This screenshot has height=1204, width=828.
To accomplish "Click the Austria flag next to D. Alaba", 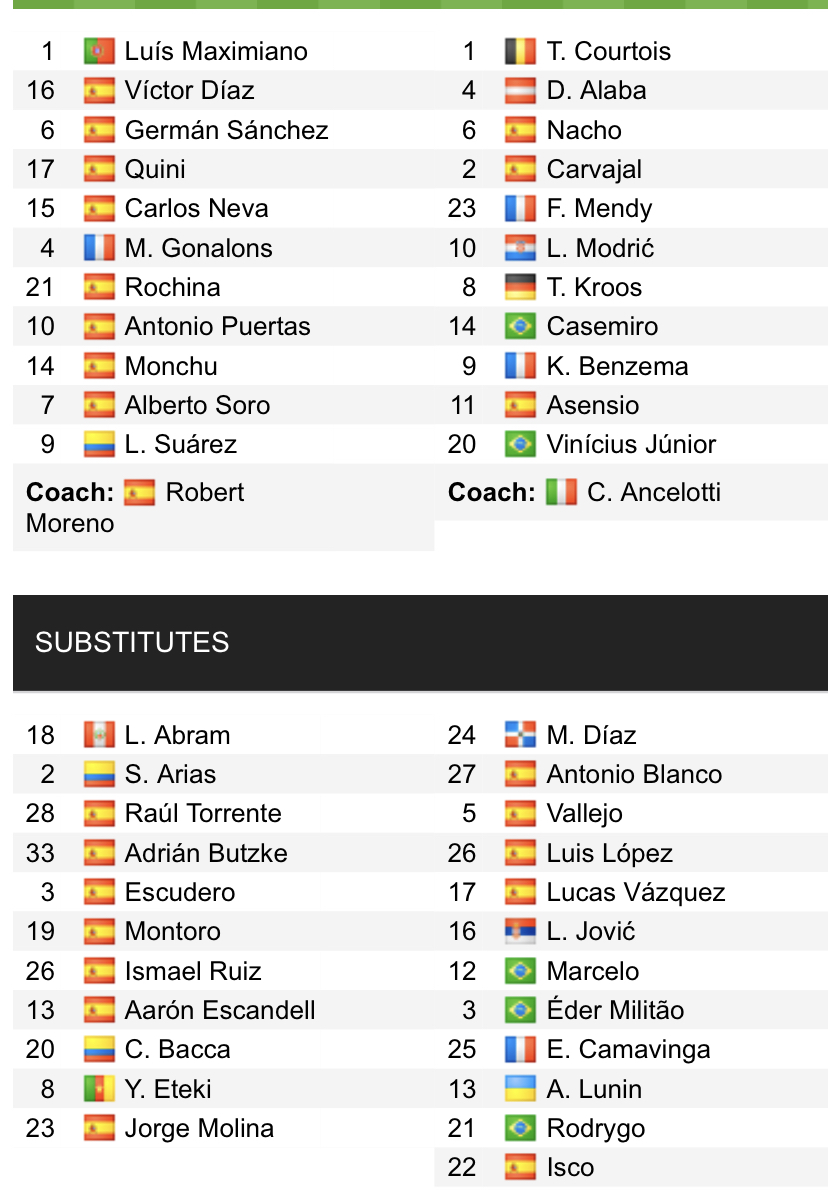I will click(x=521, y=90).
